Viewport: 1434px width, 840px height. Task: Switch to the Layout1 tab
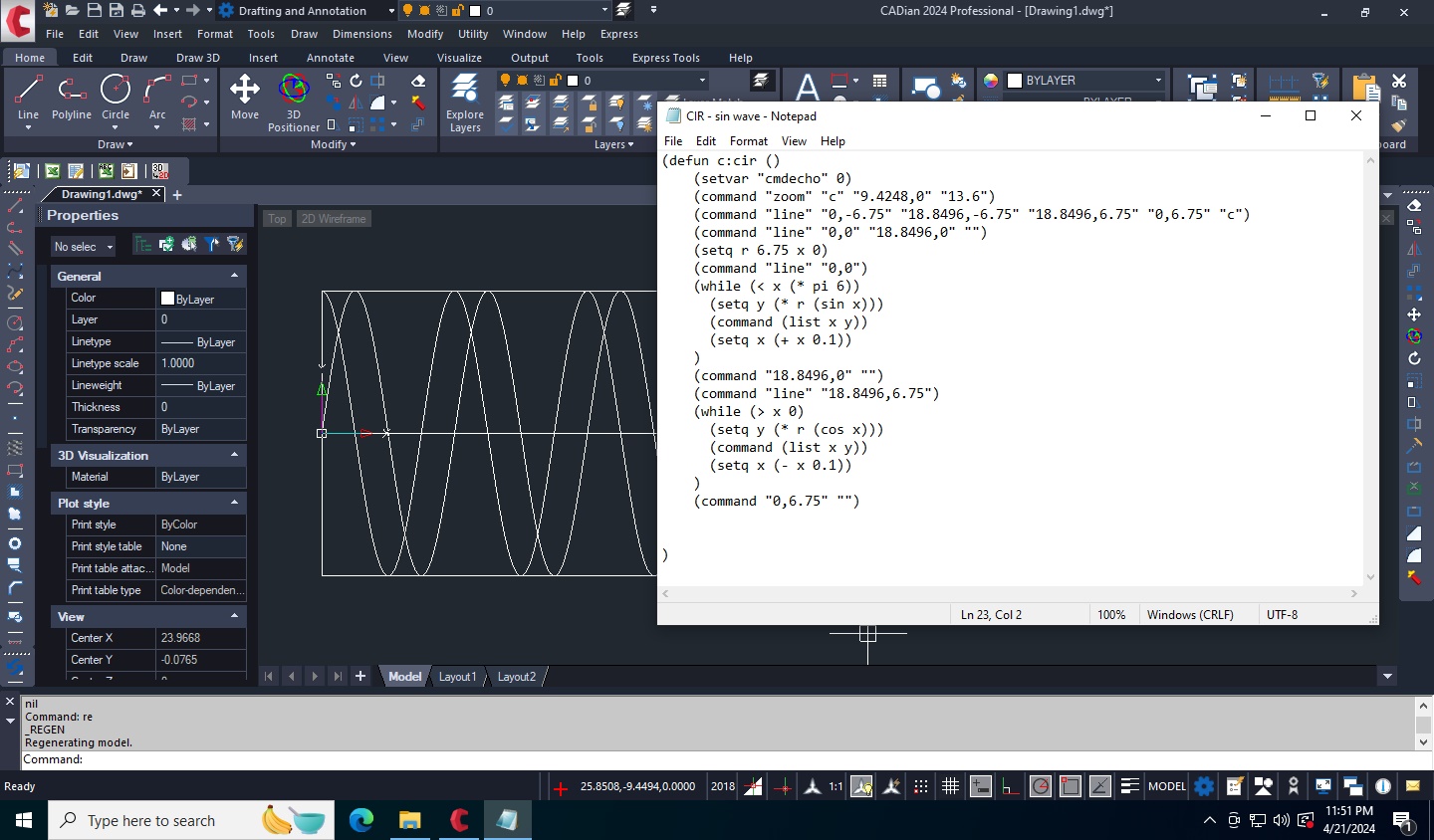[457, 677]
